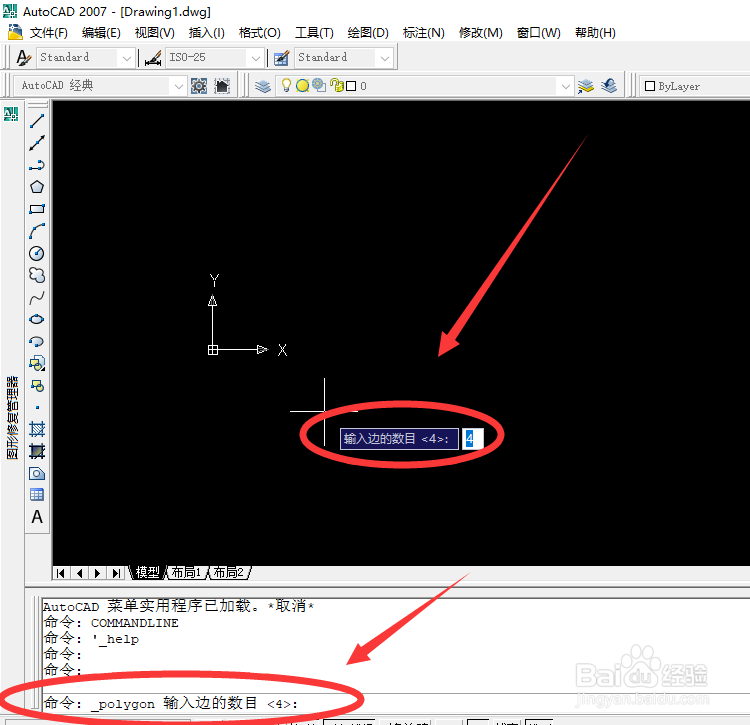Open the Dimension Style manager icon
Viewport: 750px width, 725px height.
(x=153, y=58)
